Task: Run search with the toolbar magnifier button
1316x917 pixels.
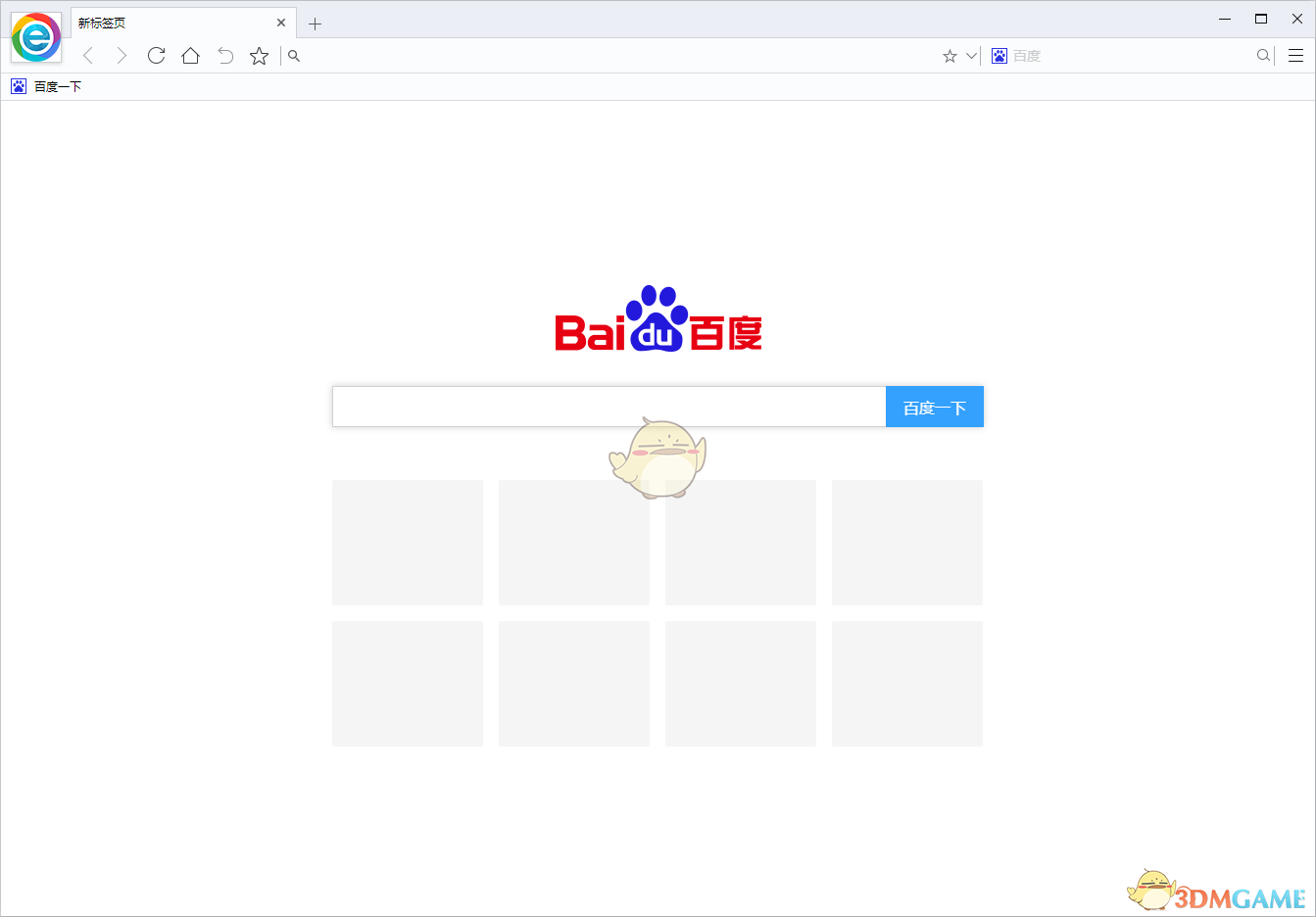Action: [1264, 56]
